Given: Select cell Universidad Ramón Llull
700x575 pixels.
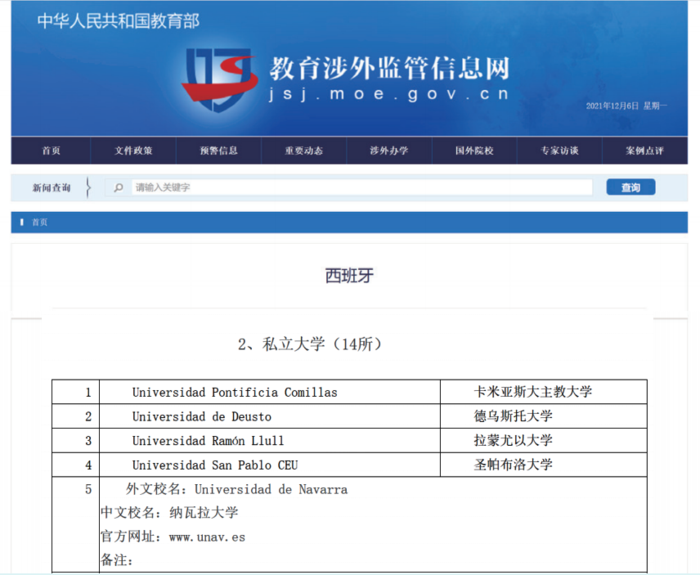Looking at the screenshot, I should [x=270, y=441].
